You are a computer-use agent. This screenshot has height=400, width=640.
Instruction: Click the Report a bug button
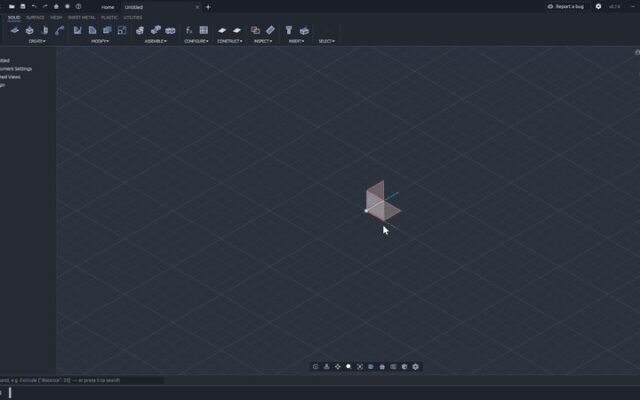[566, 7]
